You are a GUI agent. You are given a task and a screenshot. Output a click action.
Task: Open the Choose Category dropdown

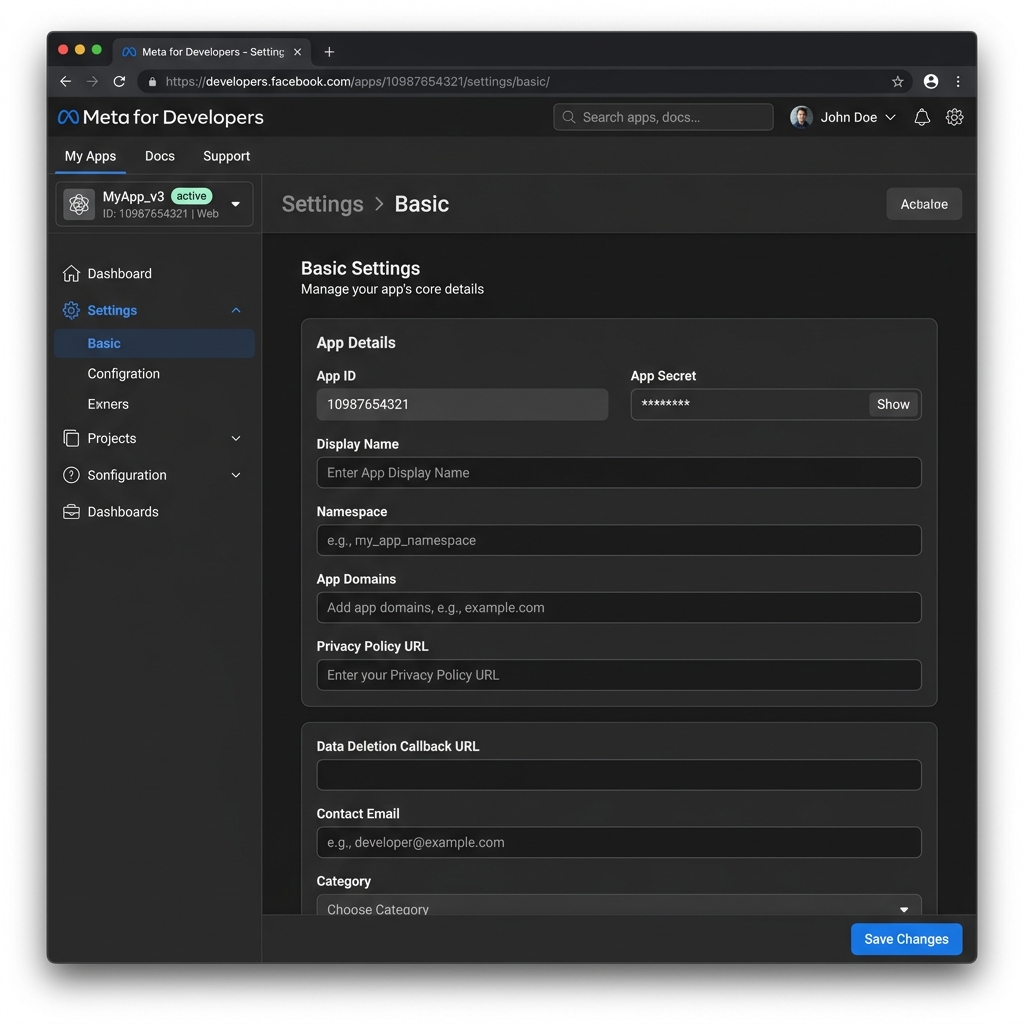[x=618, y=906]
